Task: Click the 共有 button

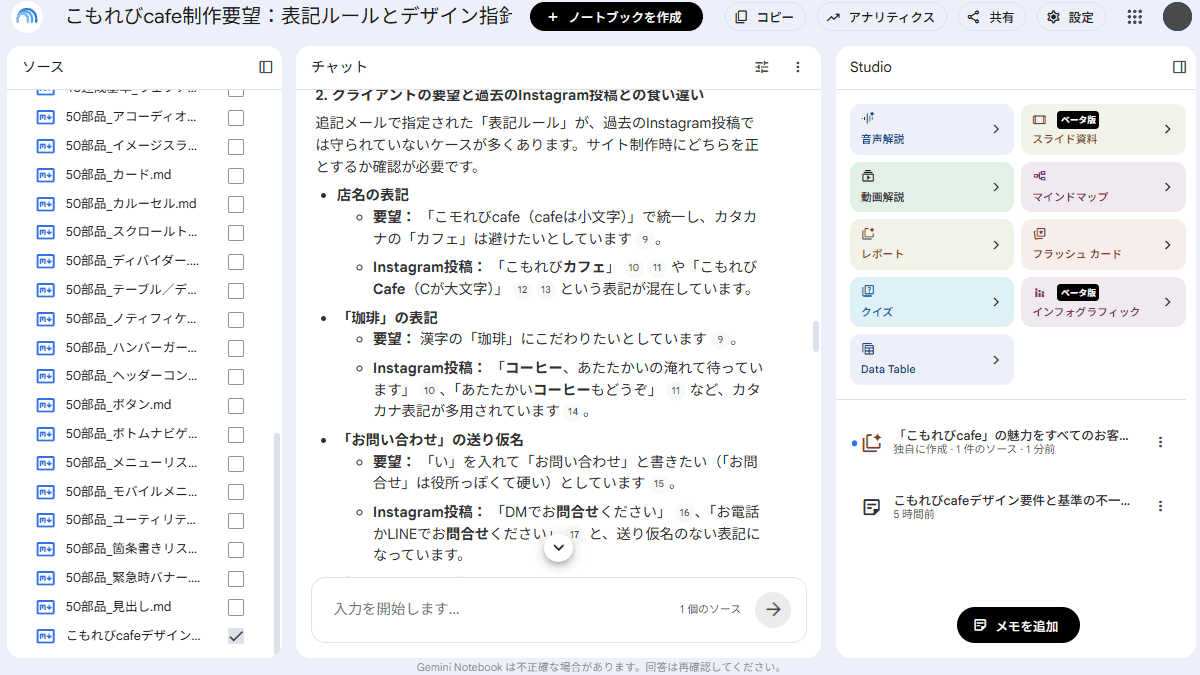Action: [992, 17]
